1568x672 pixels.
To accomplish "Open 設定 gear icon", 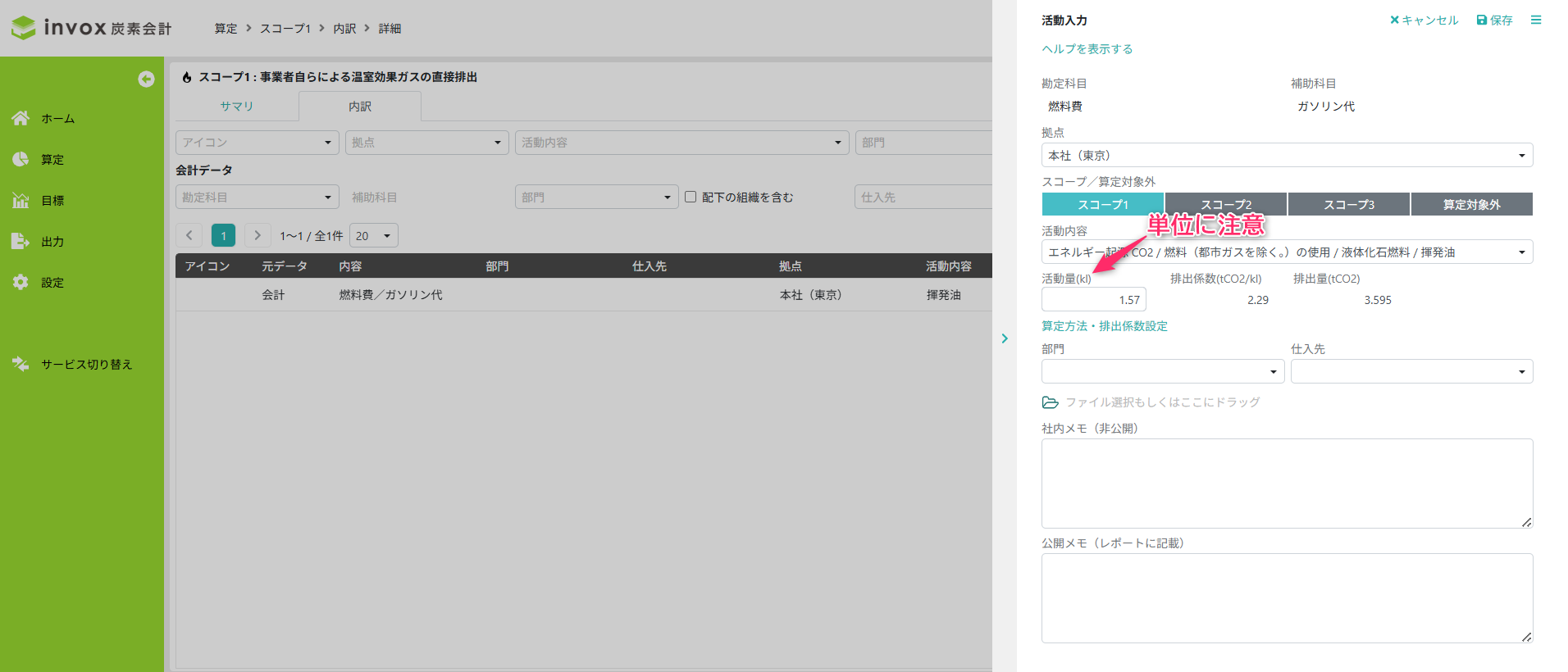I will (21, 282).
